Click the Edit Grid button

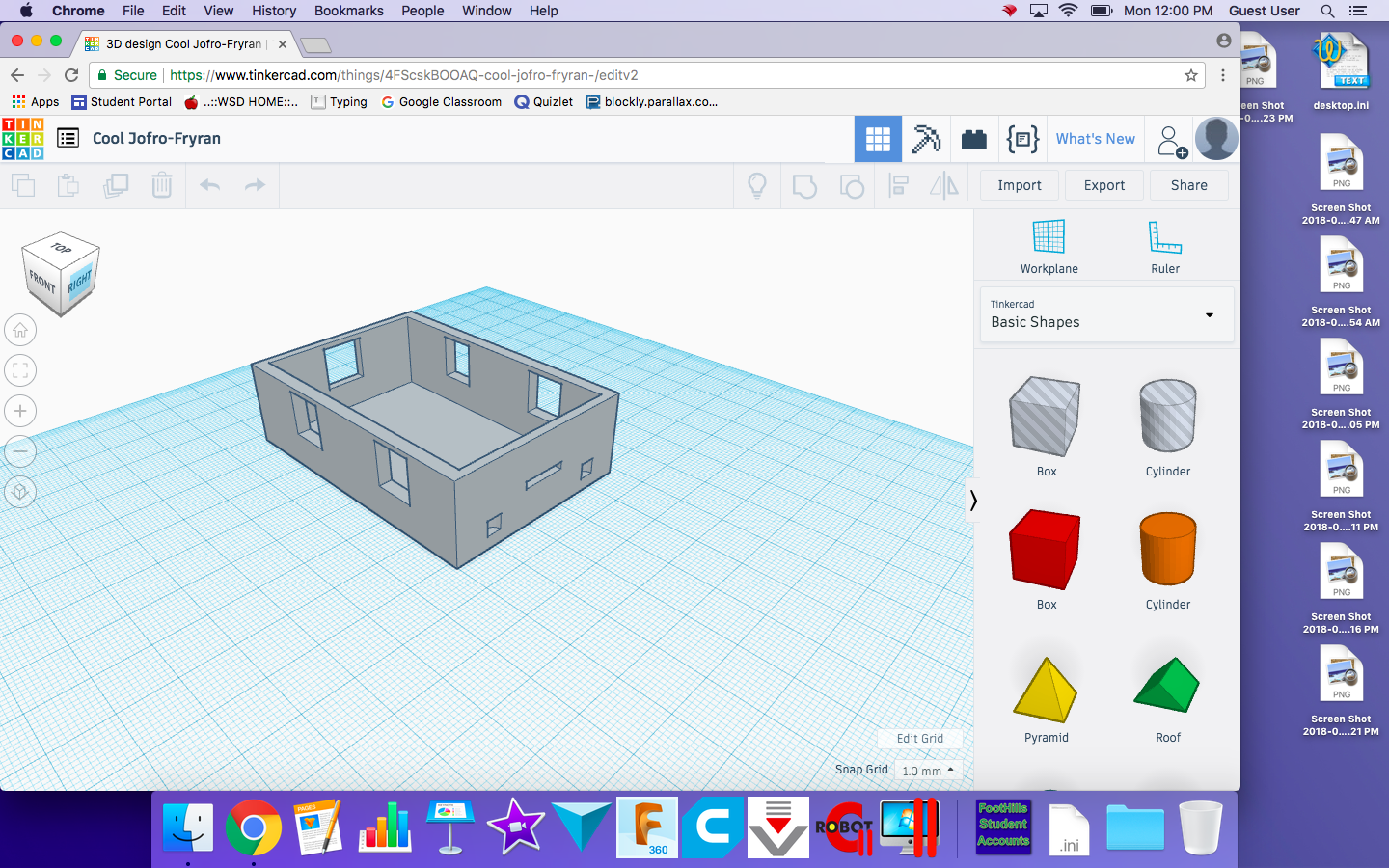(x=920, y=739)
